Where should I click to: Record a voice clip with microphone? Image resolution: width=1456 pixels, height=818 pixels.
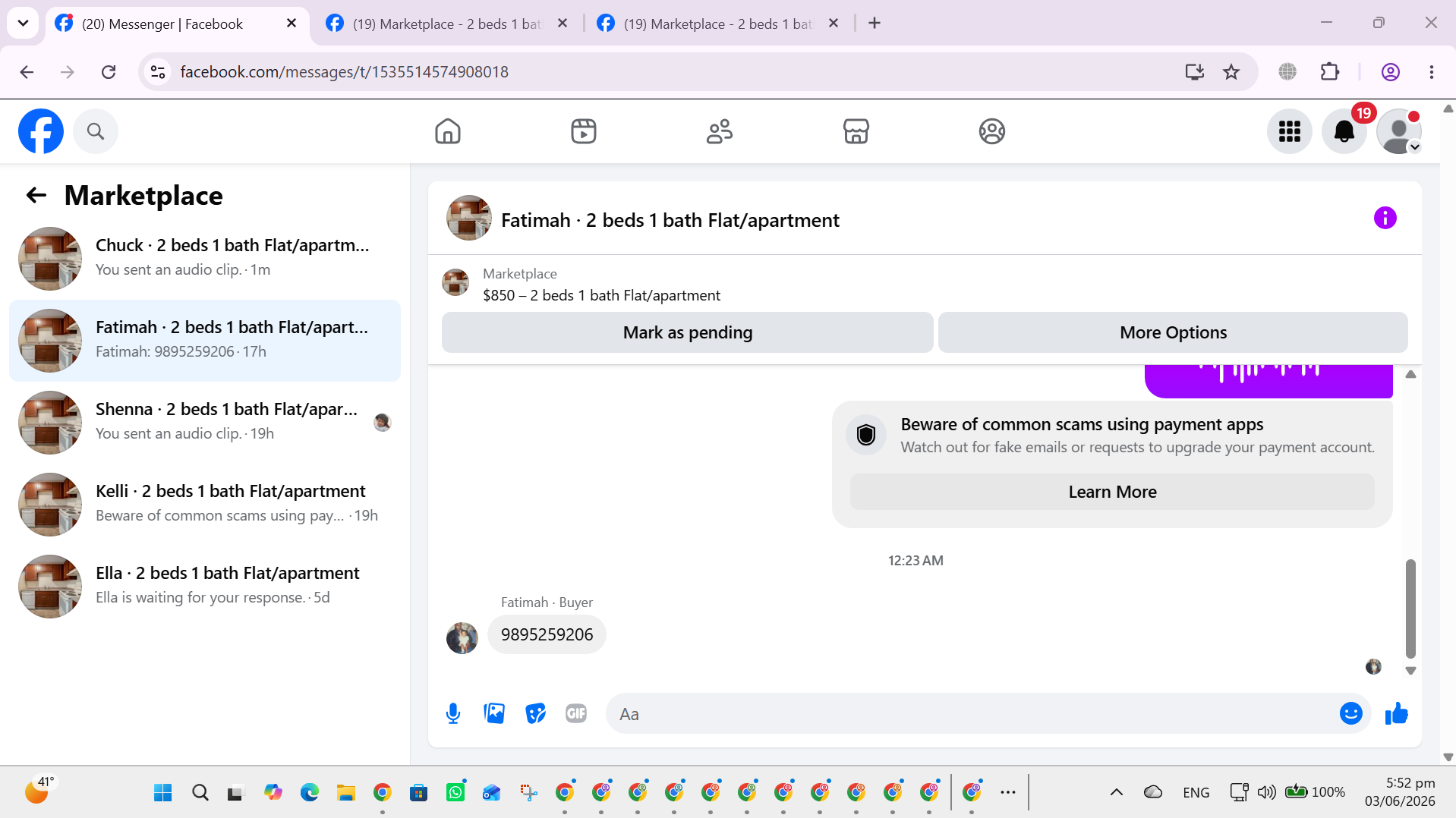pyautogui.click(x=453, y=714)
